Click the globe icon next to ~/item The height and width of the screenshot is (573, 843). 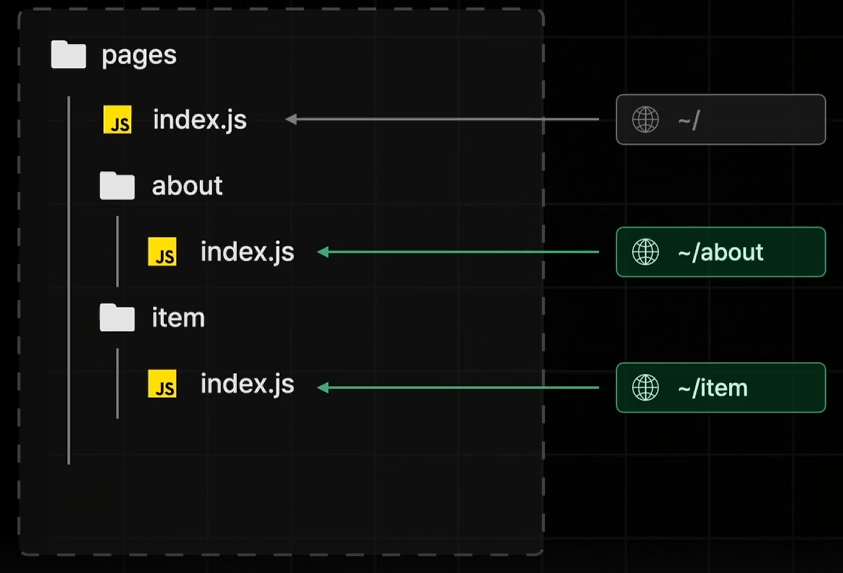(x=645, y=388)
